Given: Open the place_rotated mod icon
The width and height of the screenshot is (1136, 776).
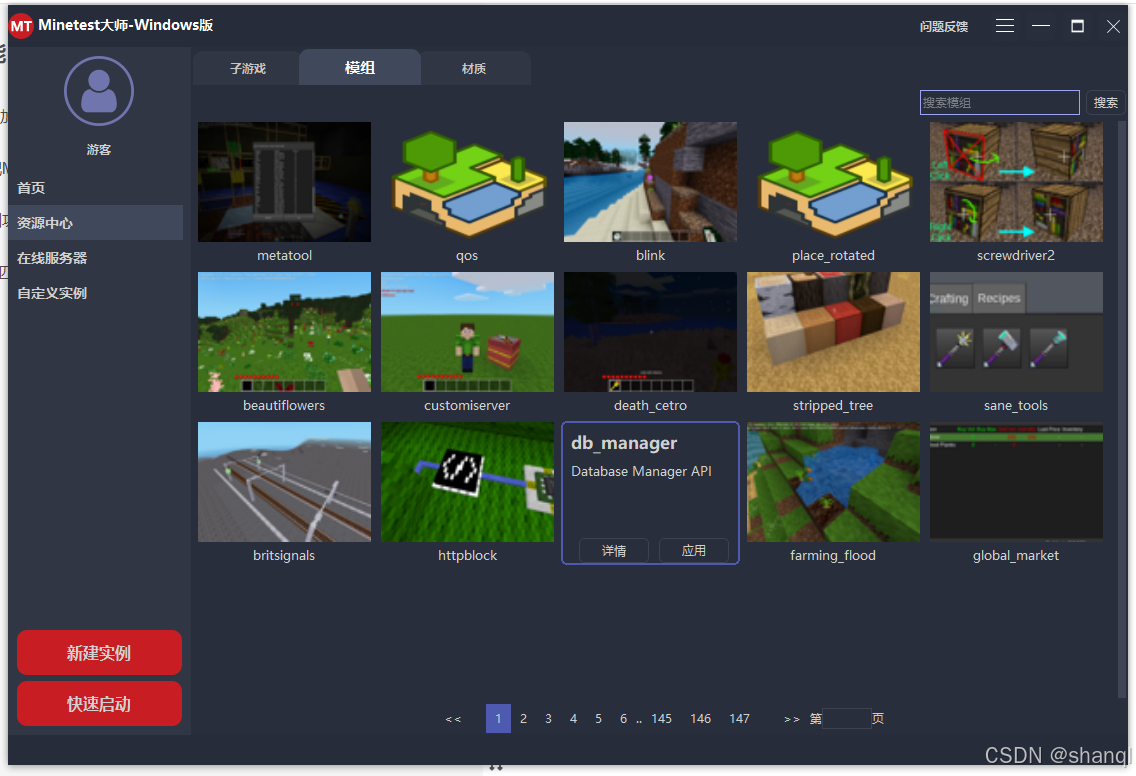Looking at the screenshot, I should (x=833, y=182).
